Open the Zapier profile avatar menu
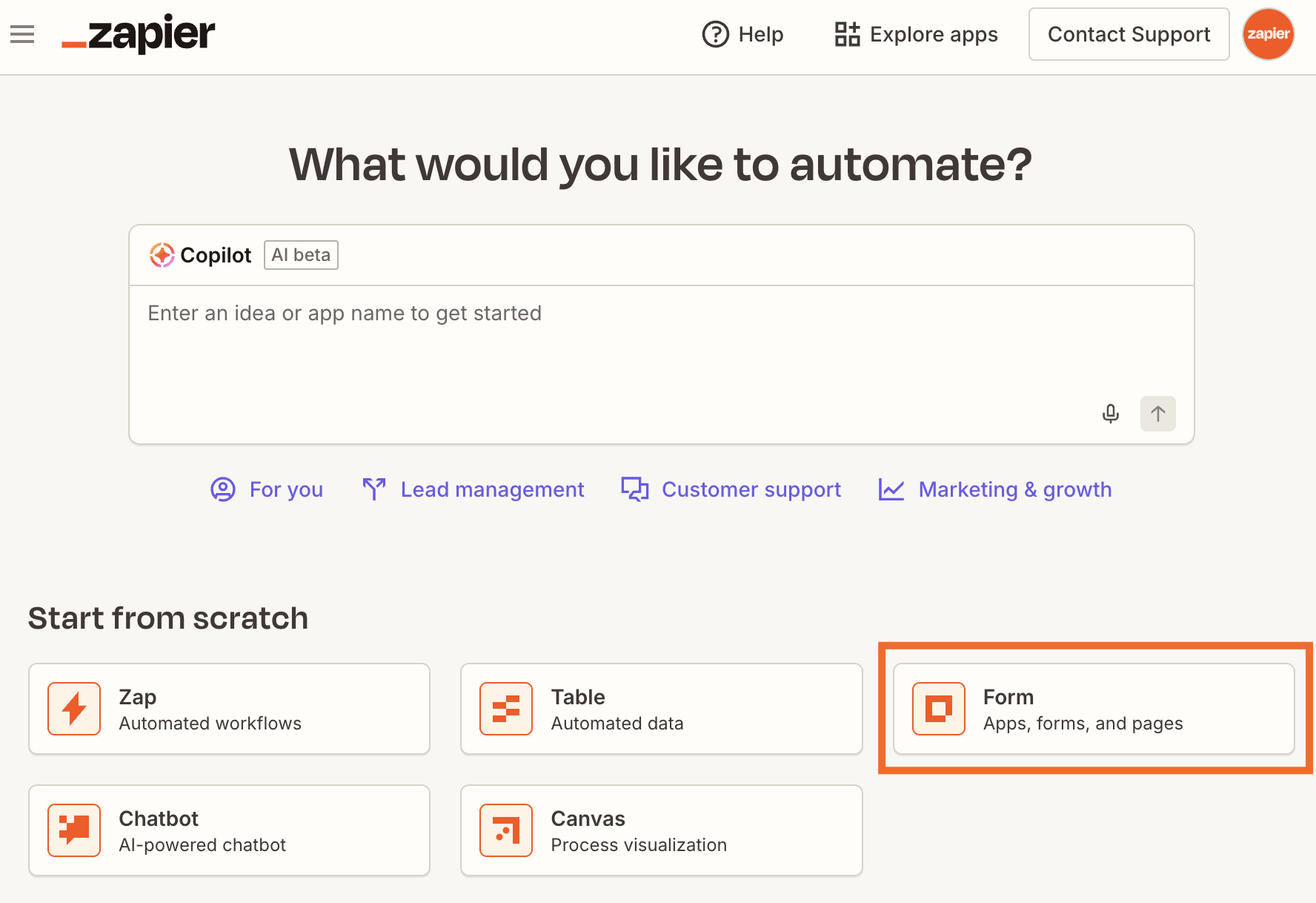Image resolution: width=1316 pixels, height=903 pixels. click(x=1268, y=33)
